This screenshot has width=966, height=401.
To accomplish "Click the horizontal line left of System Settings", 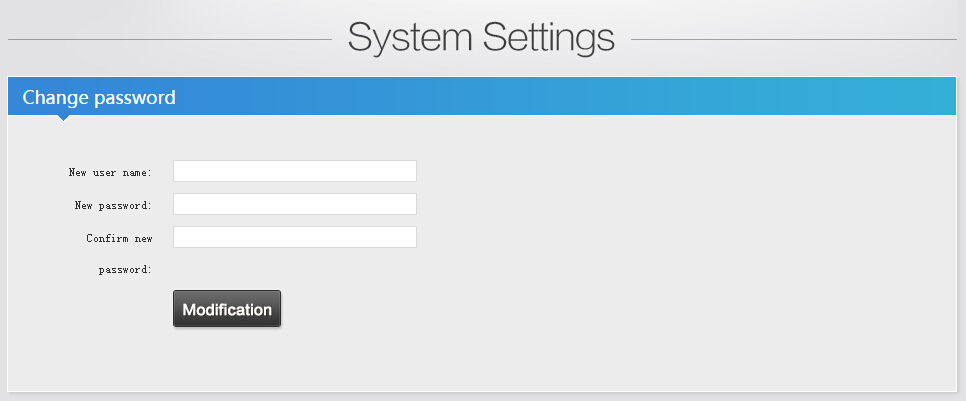I will [x=170, y=40].
